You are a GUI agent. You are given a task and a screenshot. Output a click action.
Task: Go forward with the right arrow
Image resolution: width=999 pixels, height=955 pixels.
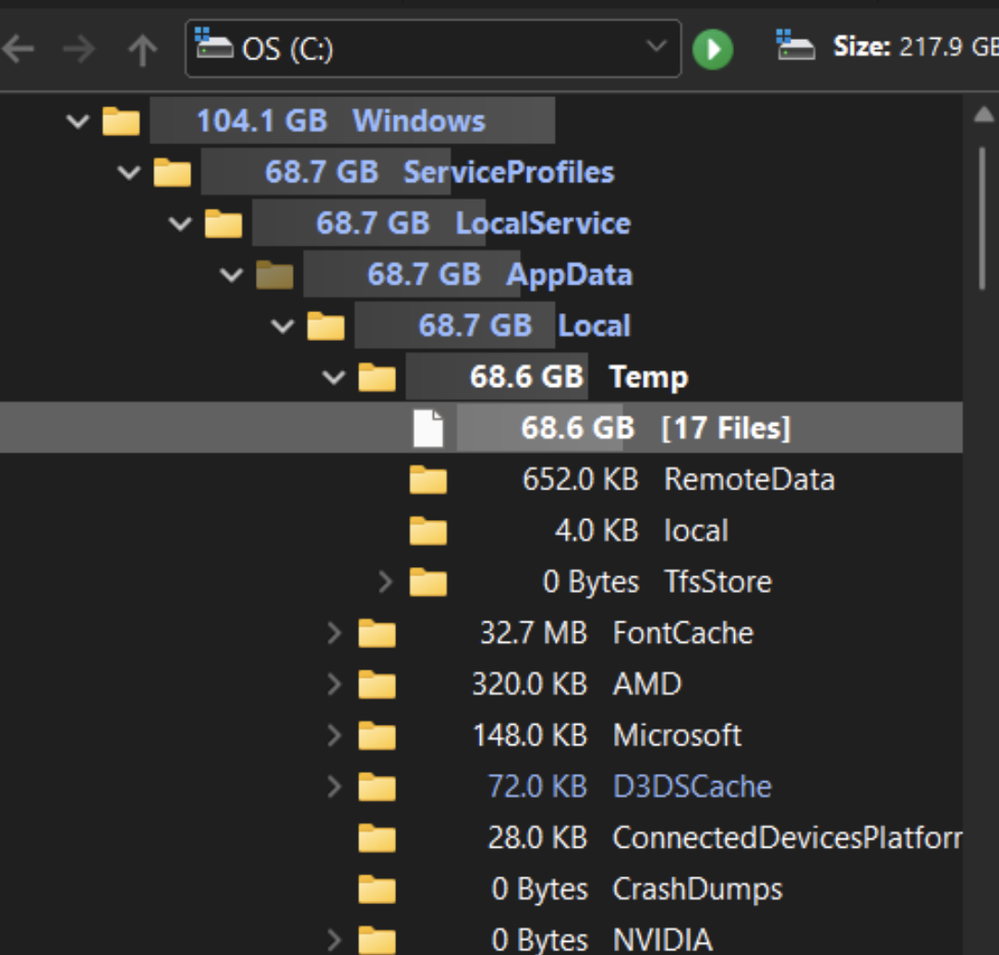click(x=80, y=49)
